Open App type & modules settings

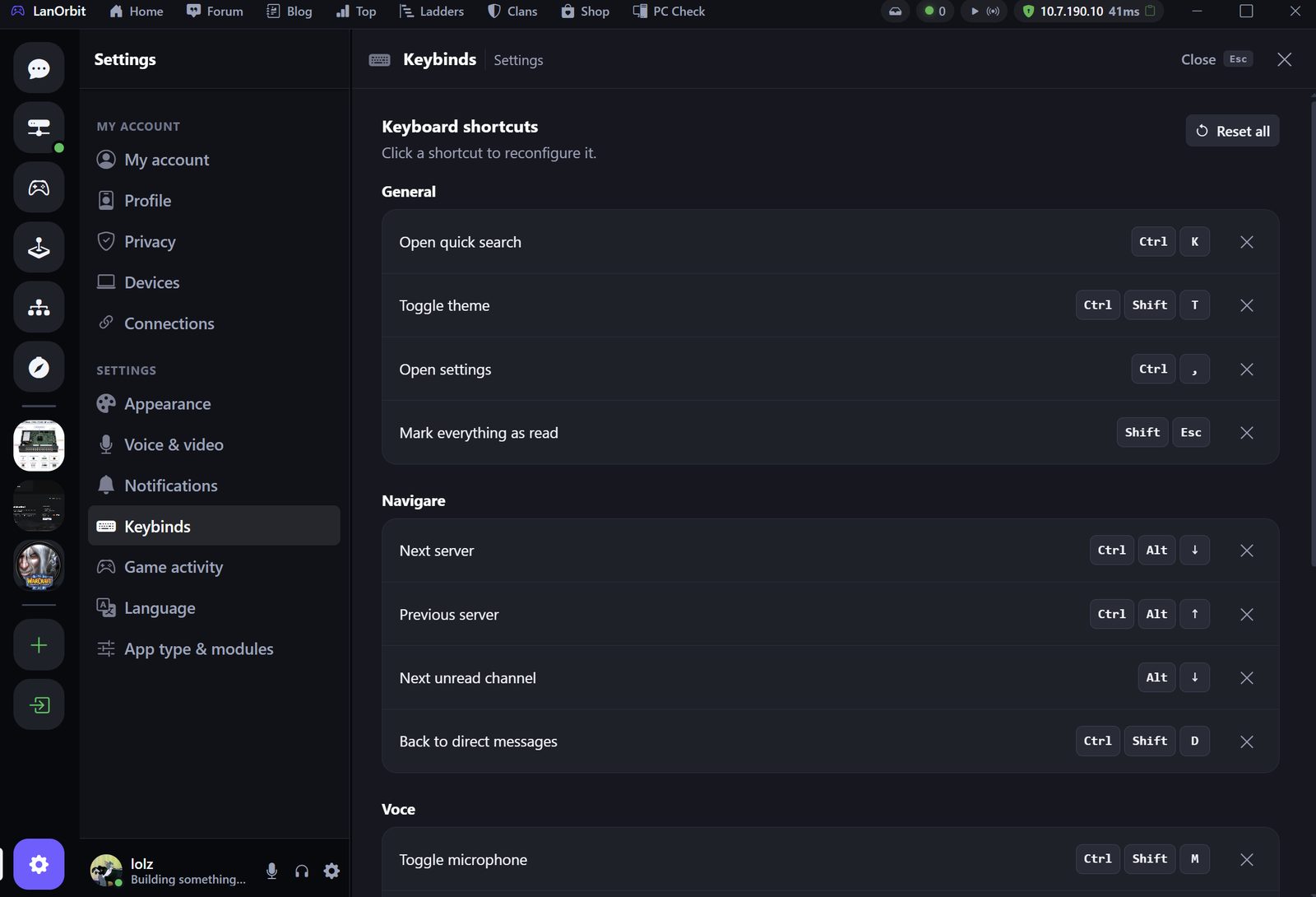click(214, 648)
